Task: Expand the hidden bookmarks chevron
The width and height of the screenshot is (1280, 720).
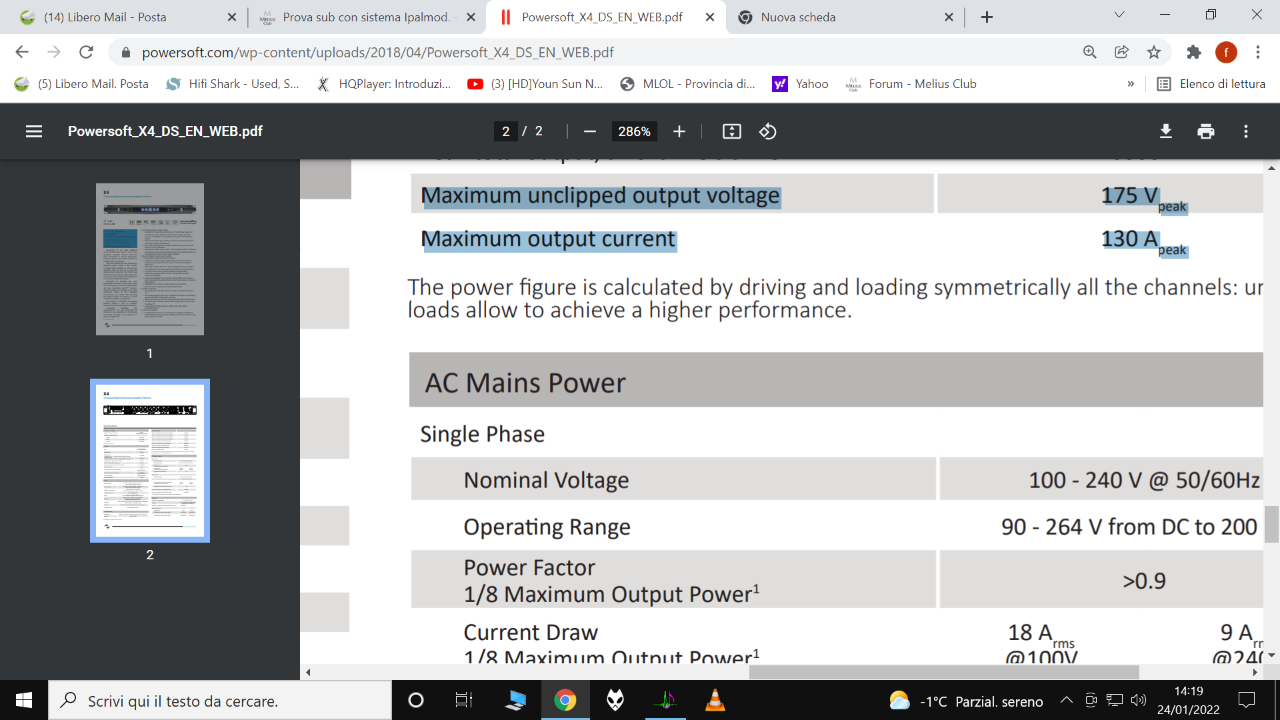Action: click(1131, 84)
